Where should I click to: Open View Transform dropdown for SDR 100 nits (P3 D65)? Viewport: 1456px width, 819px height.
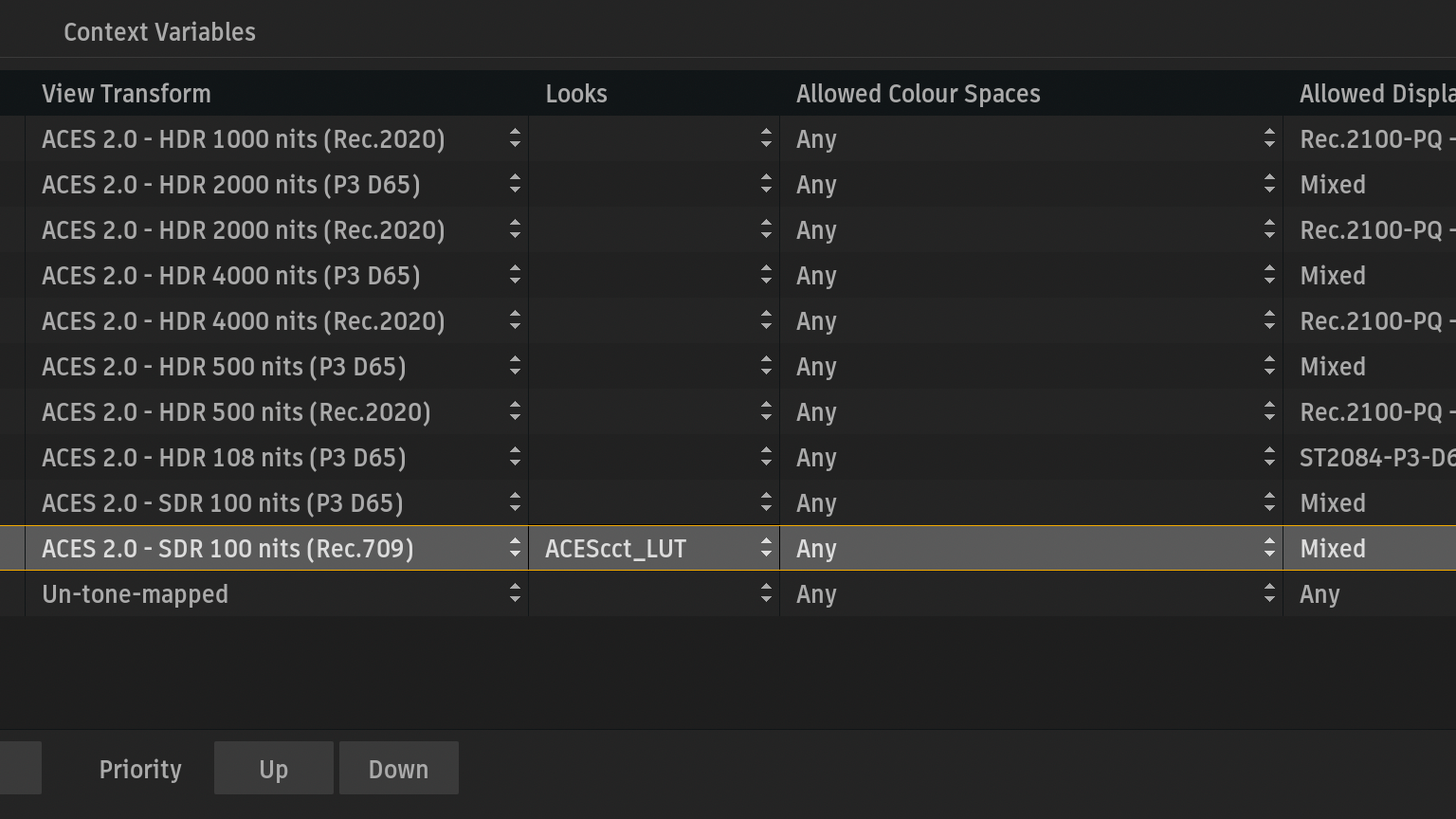(515, 503)
